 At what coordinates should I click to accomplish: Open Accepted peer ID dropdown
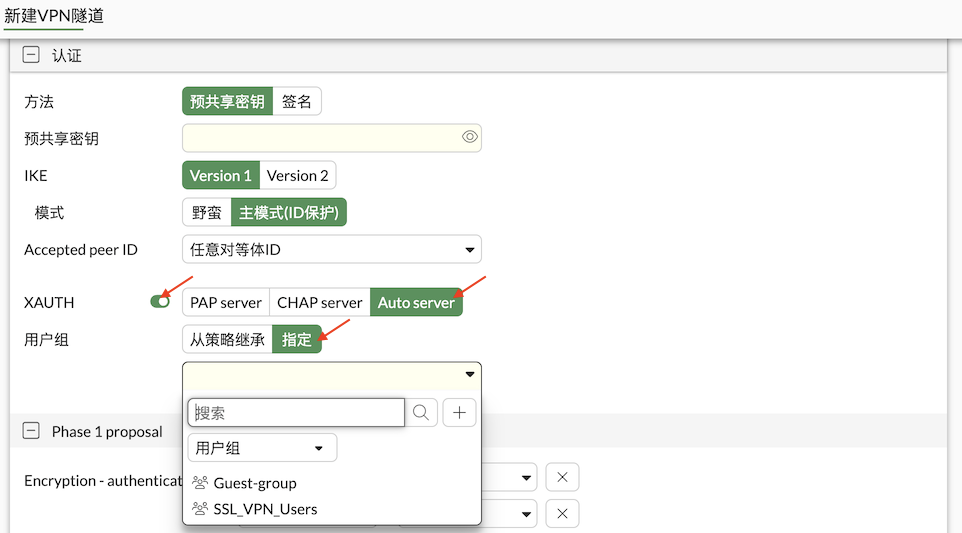[x=331, y=250]
